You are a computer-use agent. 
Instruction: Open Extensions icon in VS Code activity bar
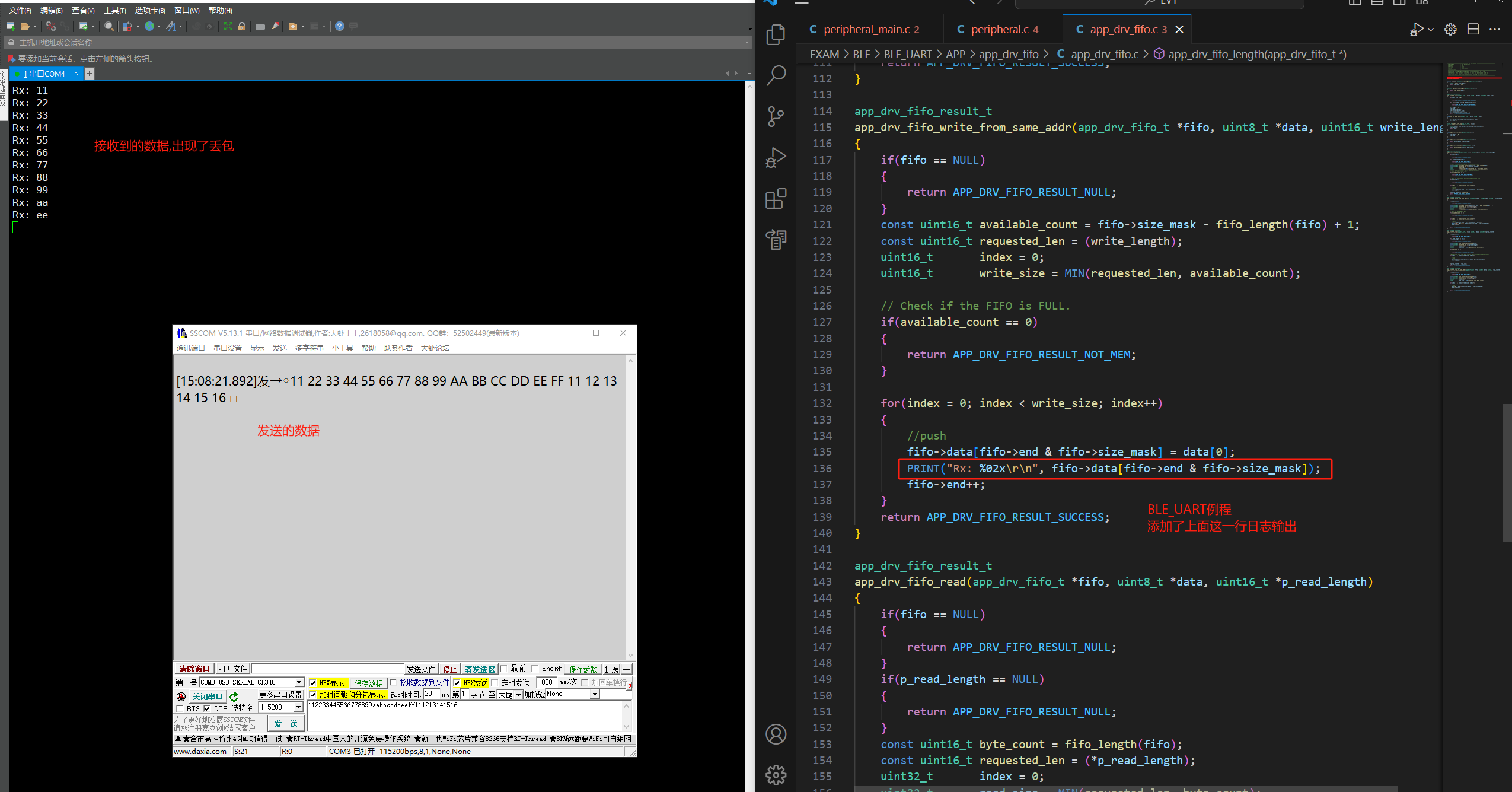tap(776, 199)
